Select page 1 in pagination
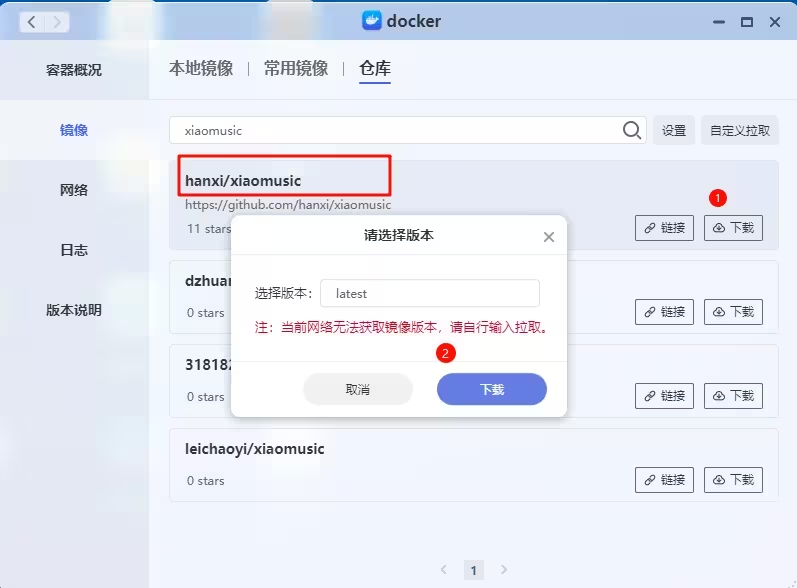The height and width of the screenshot is (588, 797). [x=474, y=570]
